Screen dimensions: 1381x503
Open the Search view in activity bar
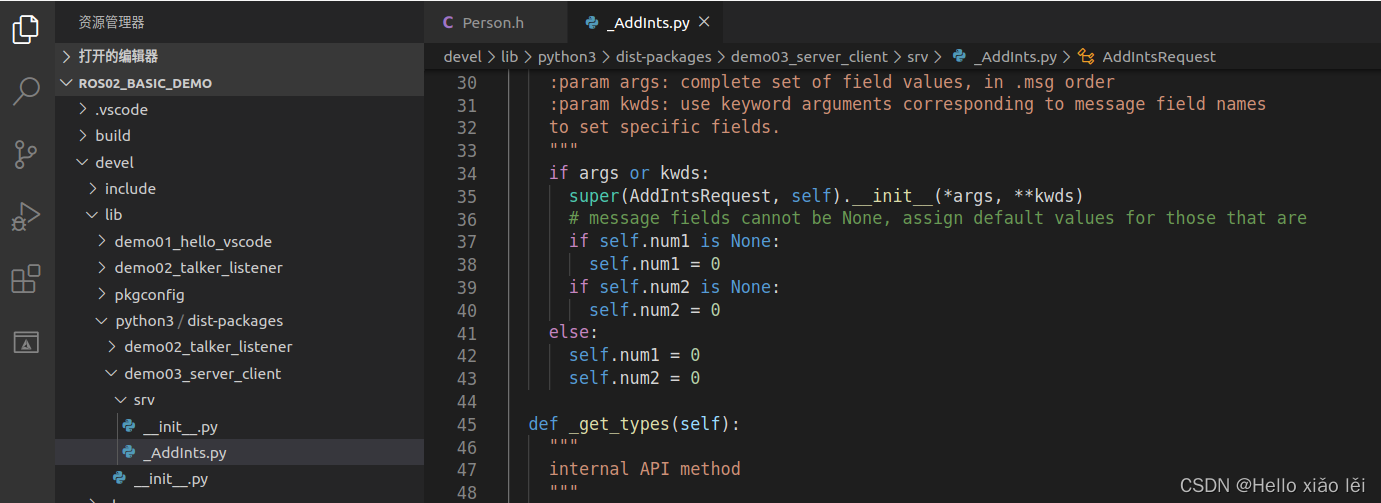[26, 91]
